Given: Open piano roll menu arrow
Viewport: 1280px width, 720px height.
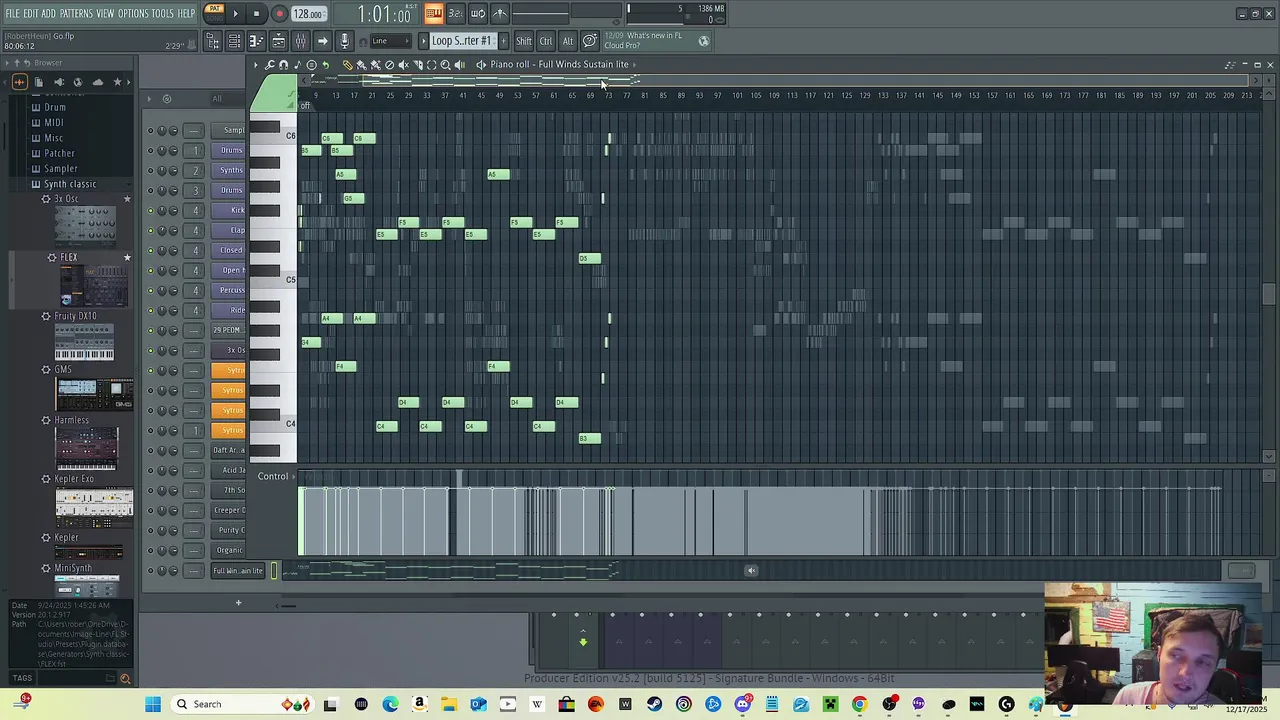Looking at the screenshot, I should click(256, 65).
